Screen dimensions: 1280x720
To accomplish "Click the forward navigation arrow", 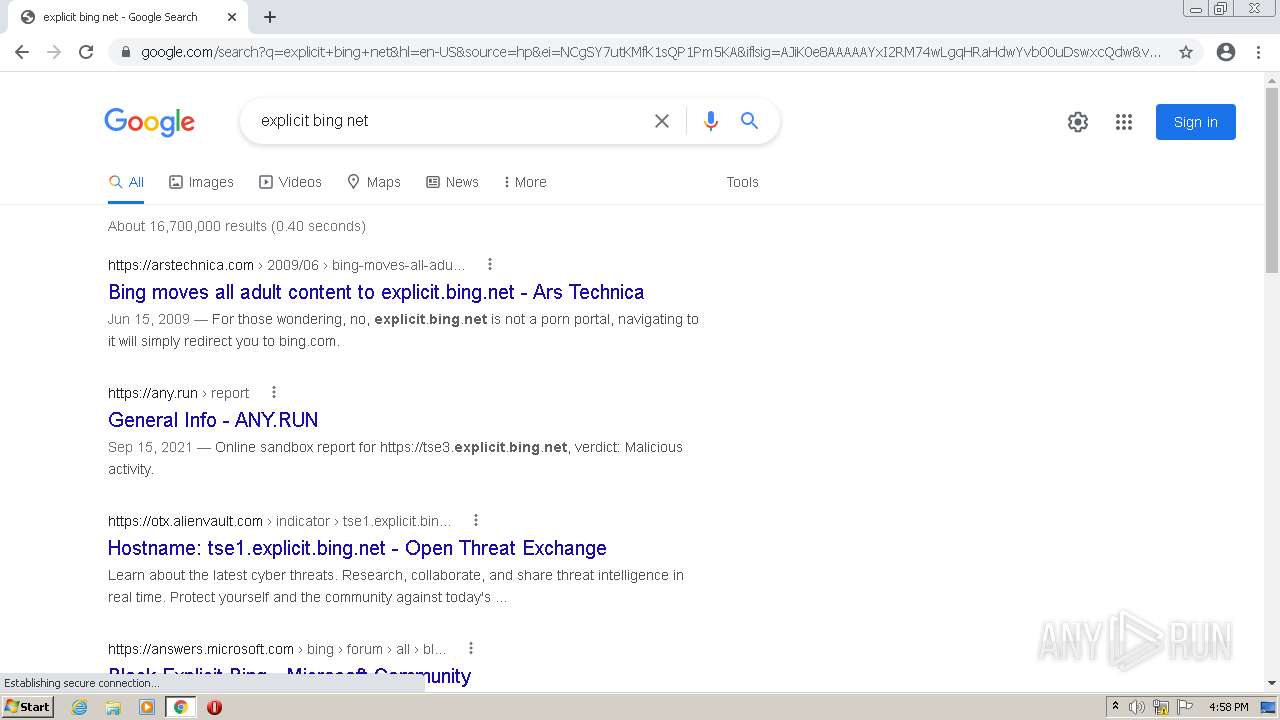I will pyautogui.click(x=54, y=52).
